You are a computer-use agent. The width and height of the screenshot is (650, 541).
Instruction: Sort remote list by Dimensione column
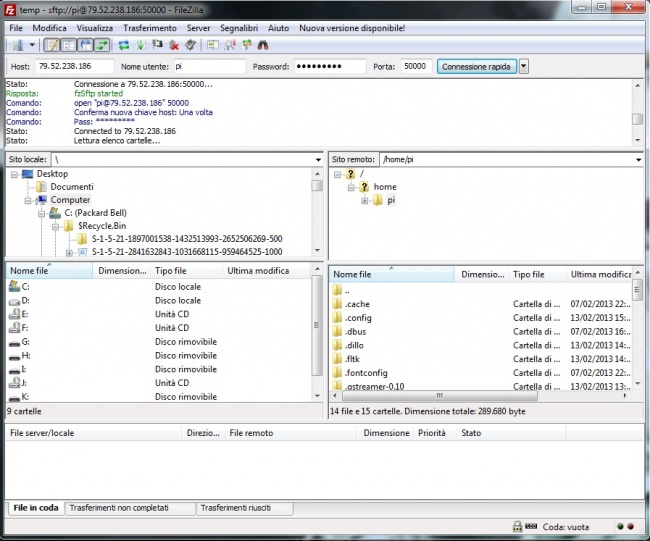pos(482,274)
